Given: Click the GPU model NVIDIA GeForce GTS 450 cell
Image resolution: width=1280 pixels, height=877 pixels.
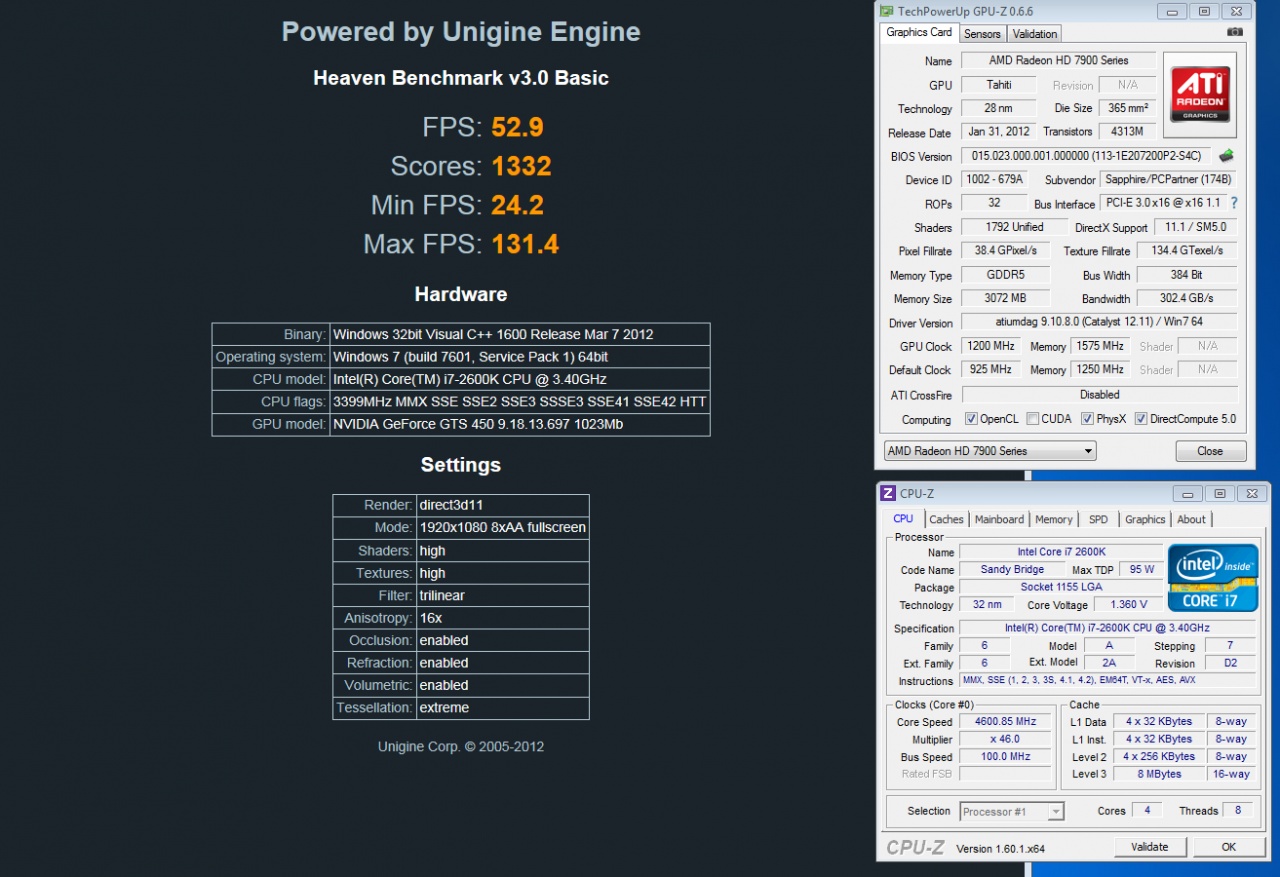Looking at the screenshot, I should [x=520, y=424].
